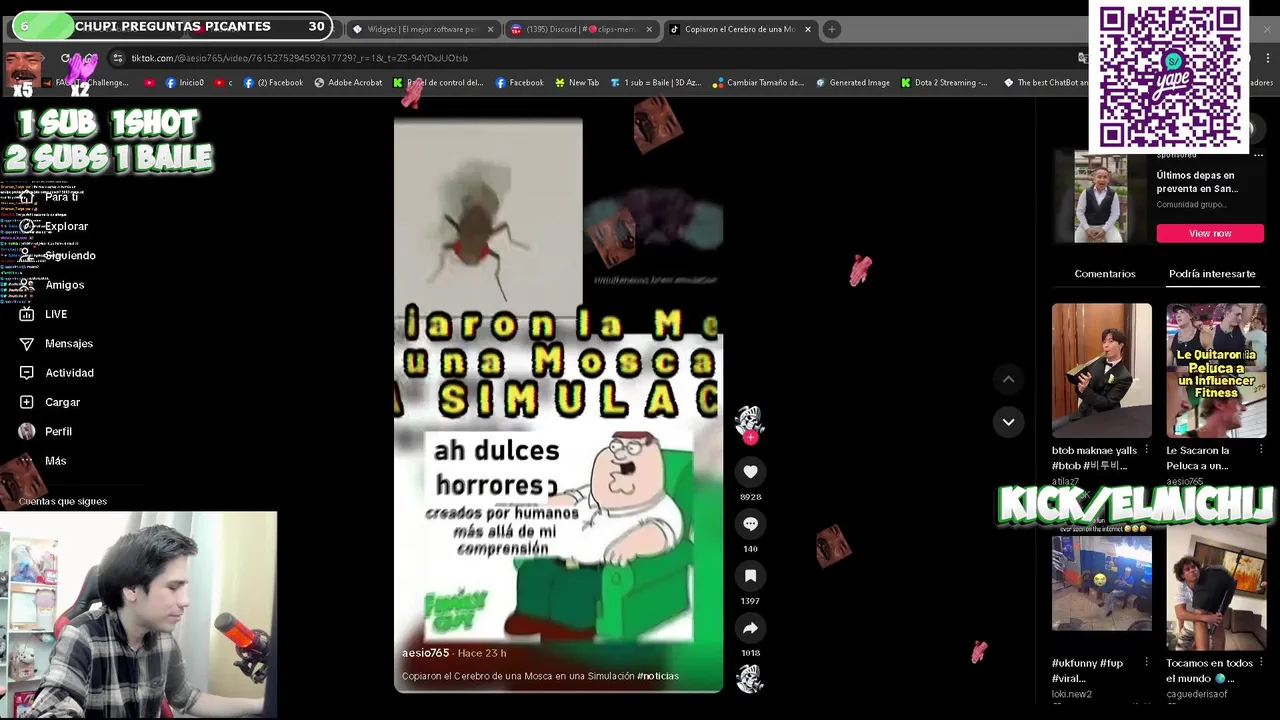Screen dimensions: 1280x720
Task: Follow aesio765 with the plus on avatar
Action: point(750,438)
